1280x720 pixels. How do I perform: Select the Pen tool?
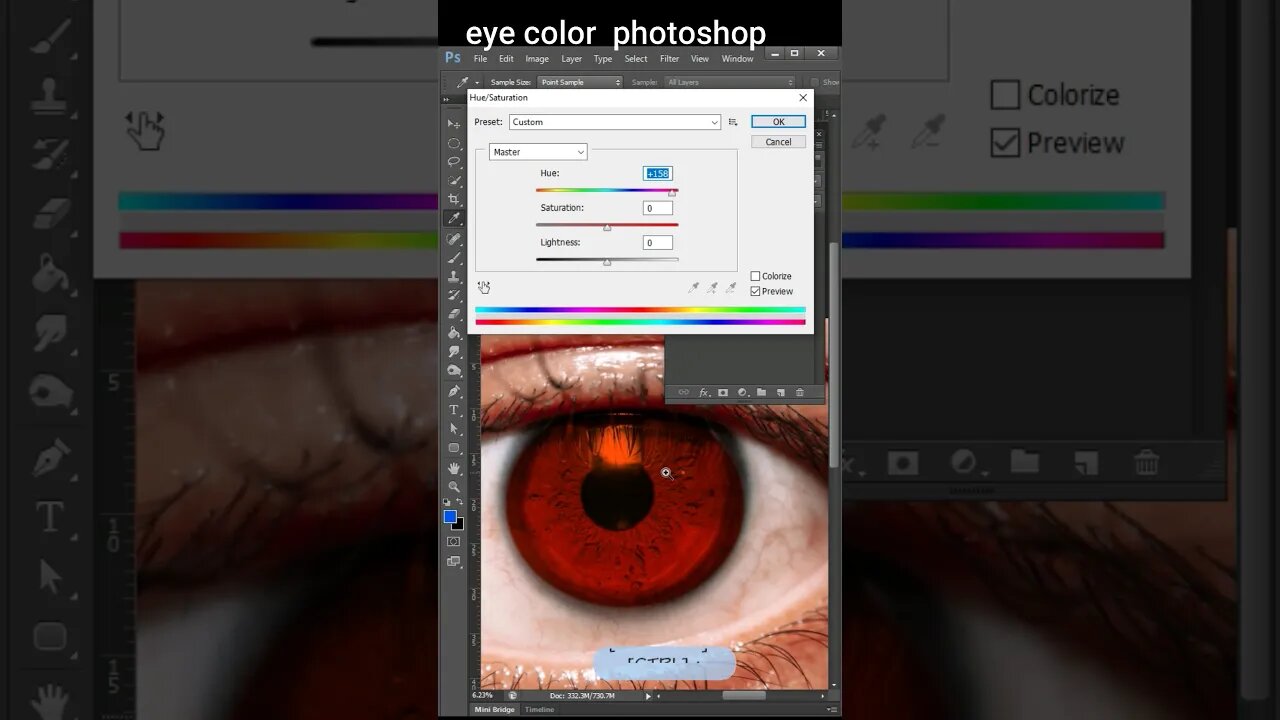[x=454, y=391]
